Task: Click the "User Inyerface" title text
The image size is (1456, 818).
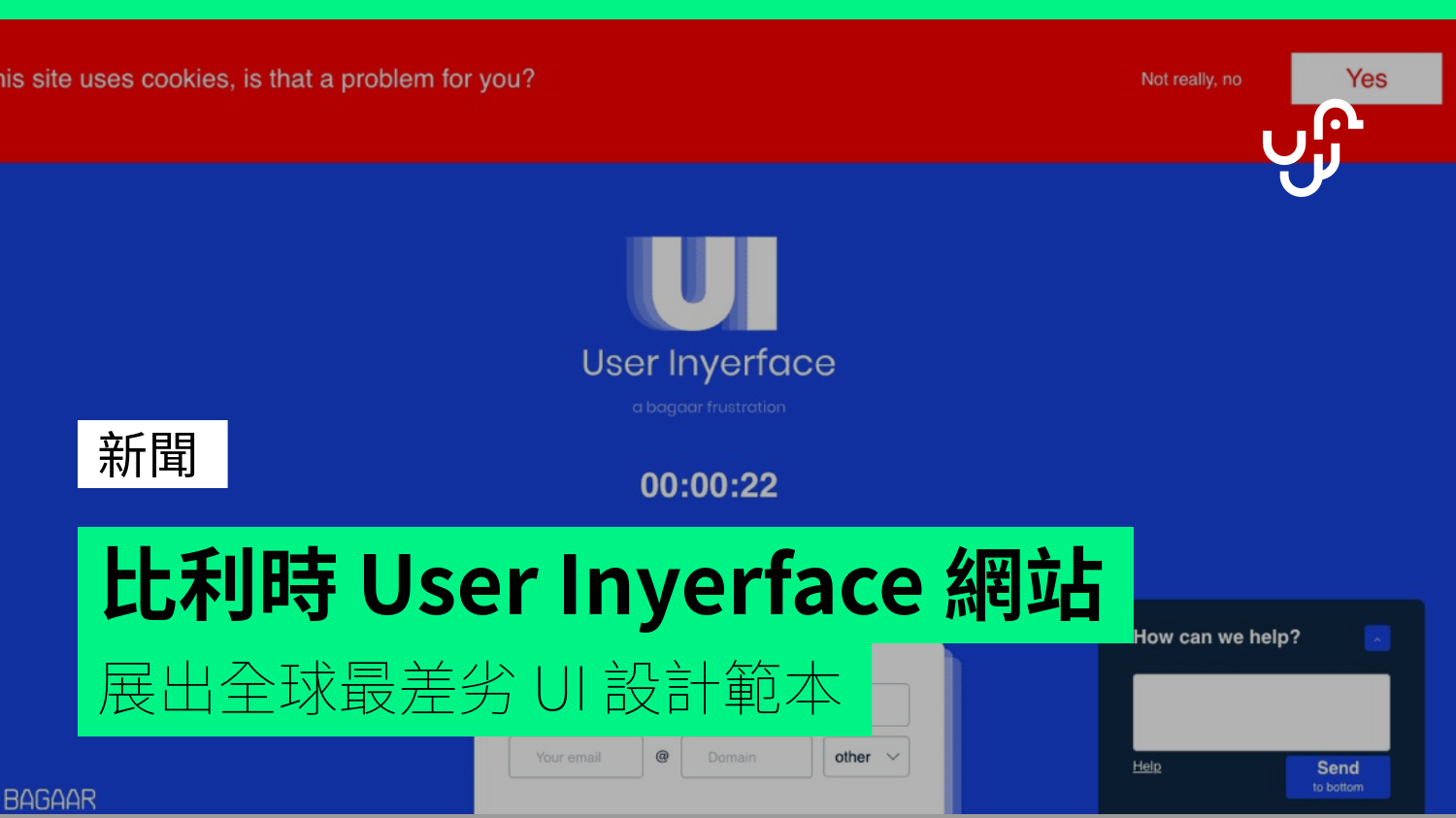Action: tap(707, 363)
